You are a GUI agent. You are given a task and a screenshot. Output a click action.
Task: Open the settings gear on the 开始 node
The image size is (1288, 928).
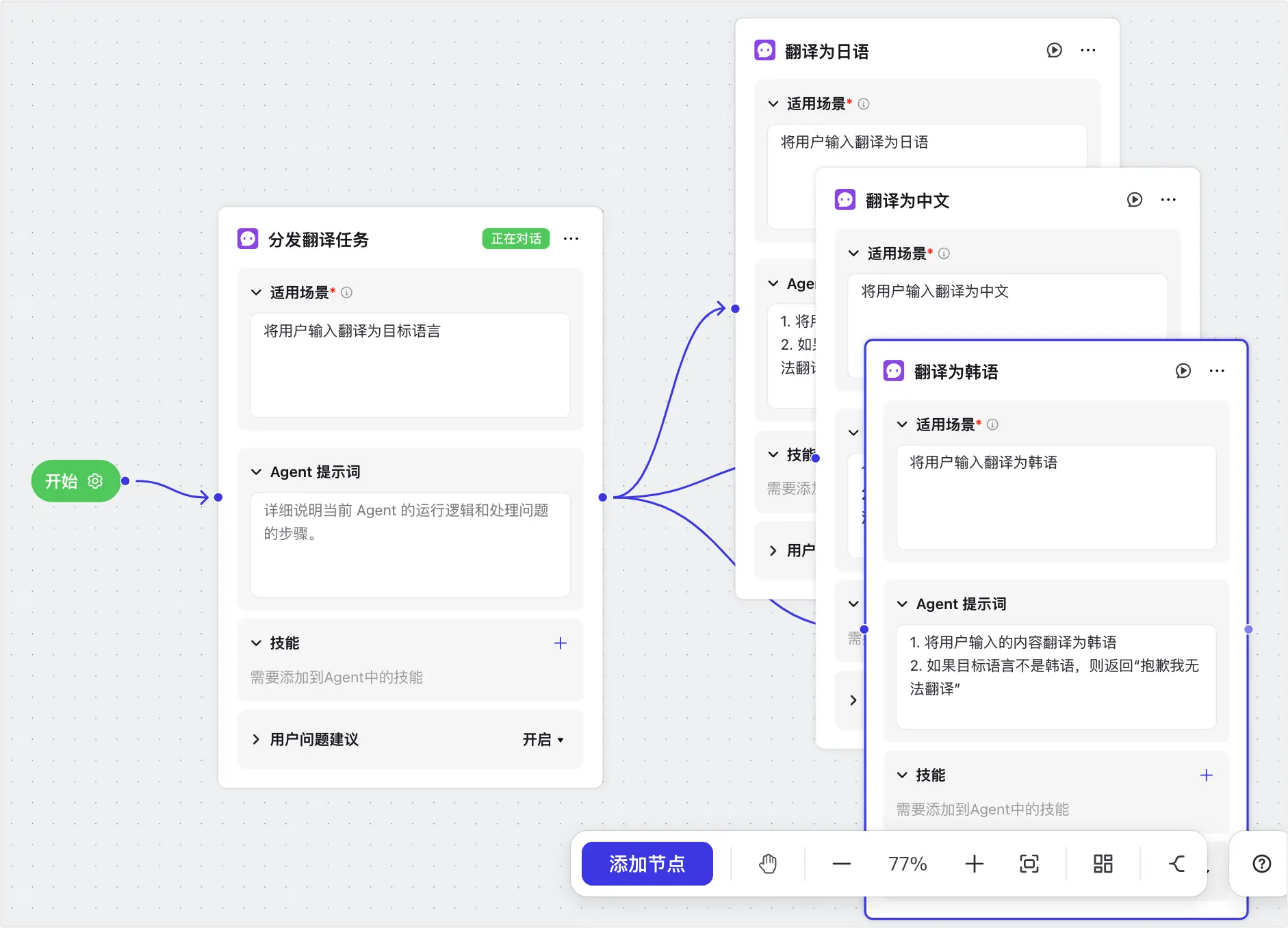click(96, 480)
